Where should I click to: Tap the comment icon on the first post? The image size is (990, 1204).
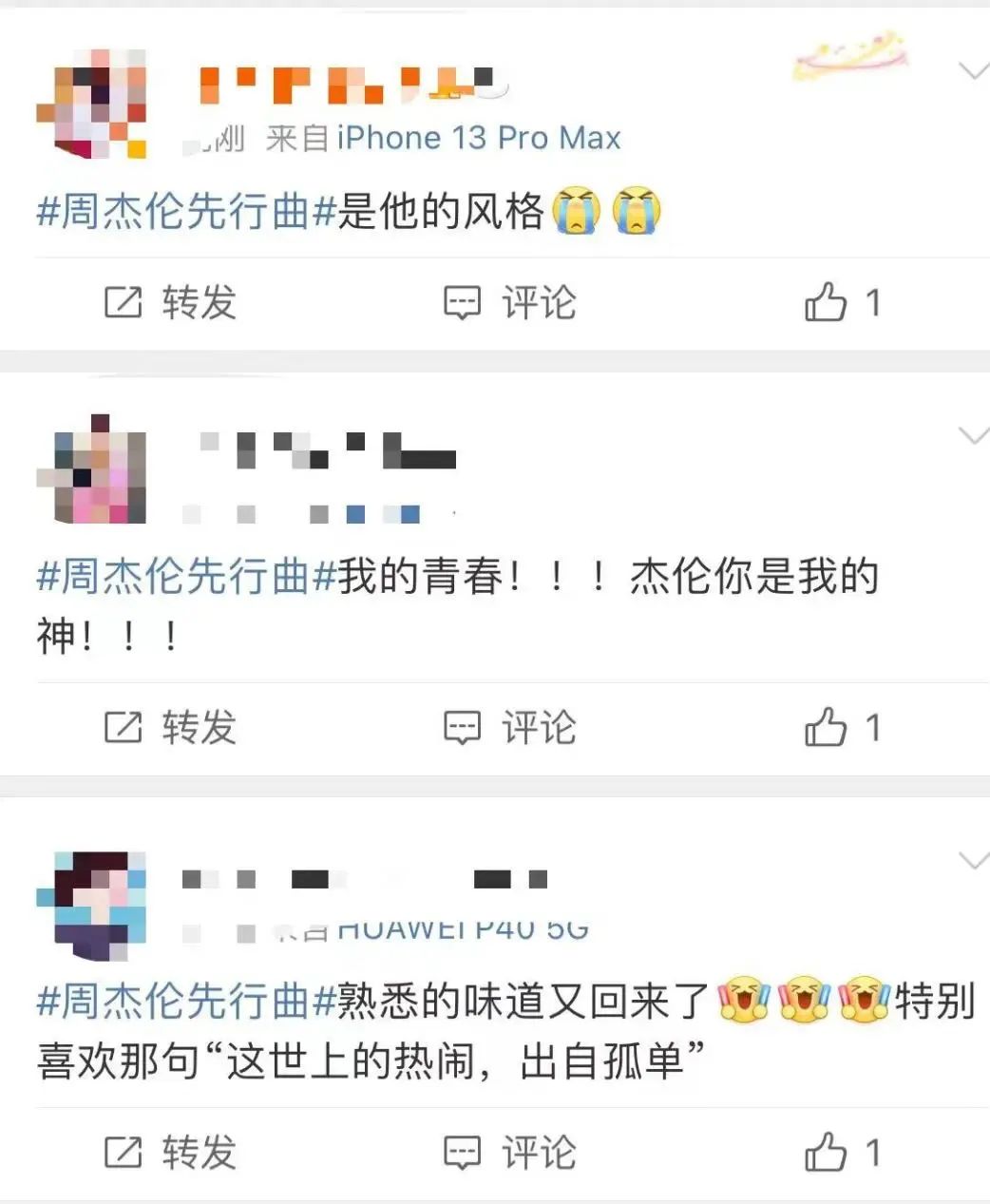pos(463,303)
